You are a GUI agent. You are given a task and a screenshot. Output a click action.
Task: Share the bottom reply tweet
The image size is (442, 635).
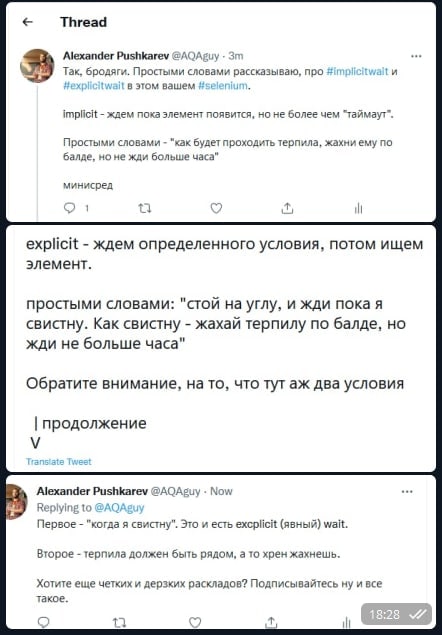[x=271, y=622]
